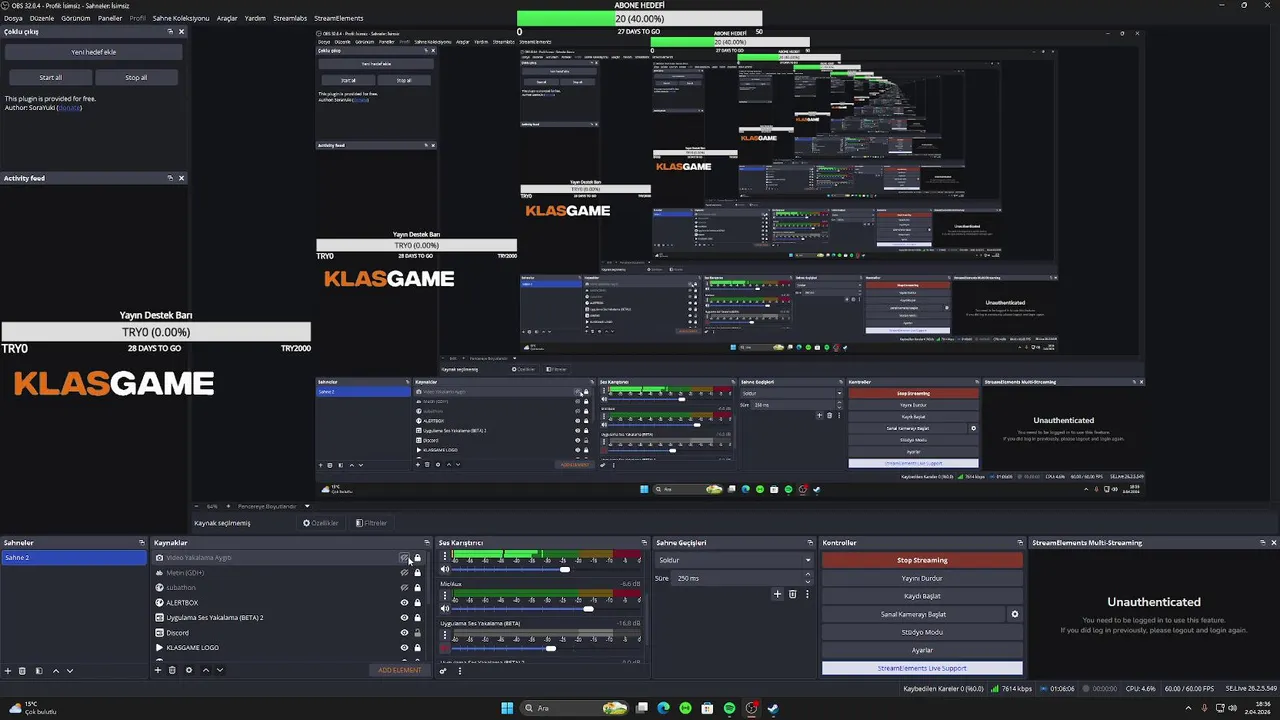Show the subathon source
Viewport: 1280px width, 720px height.
point(405,588)
